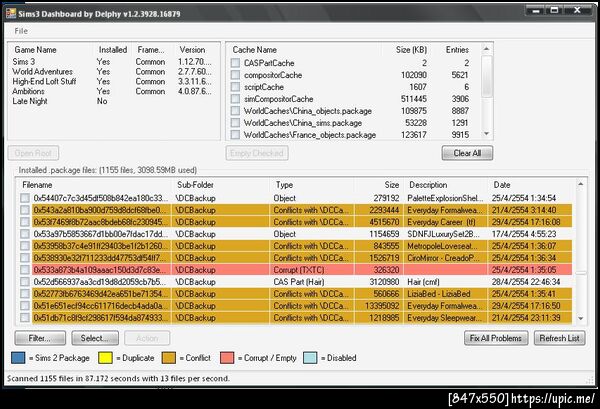Viewport: 600px width, 409px height.
Task: Sort by Type column header
Action: (312, 185)
